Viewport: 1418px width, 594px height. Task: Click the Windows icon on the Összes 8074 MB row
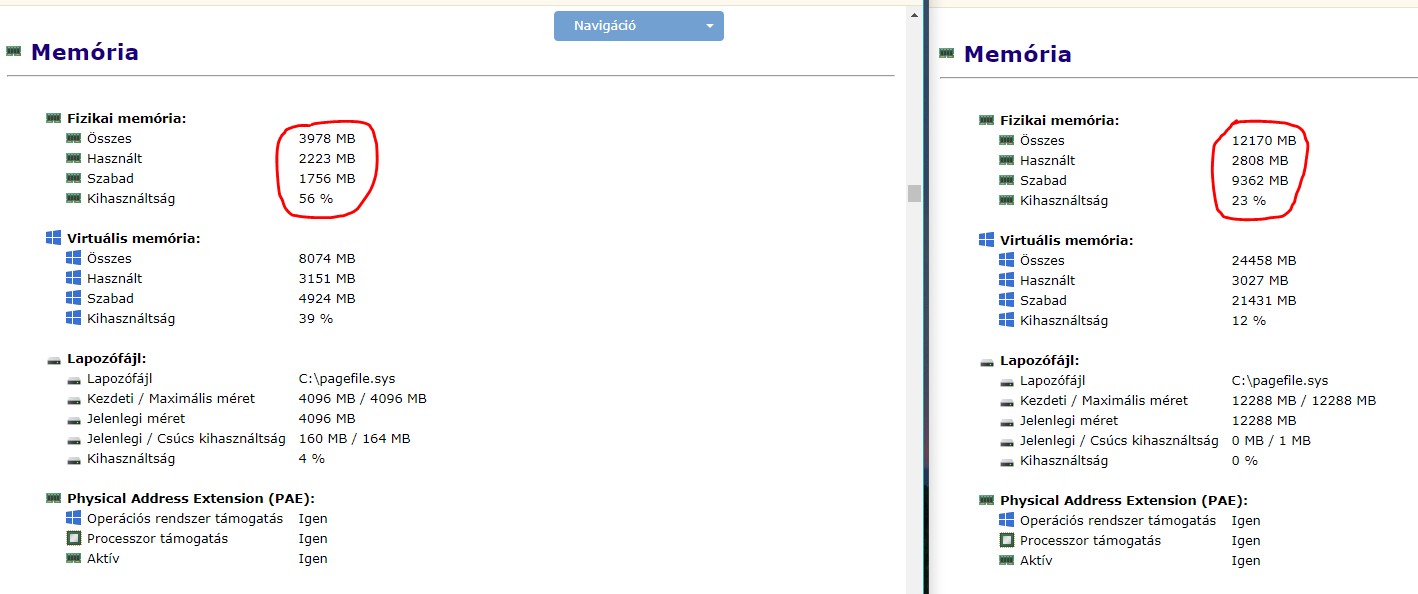tap(74, 258)
